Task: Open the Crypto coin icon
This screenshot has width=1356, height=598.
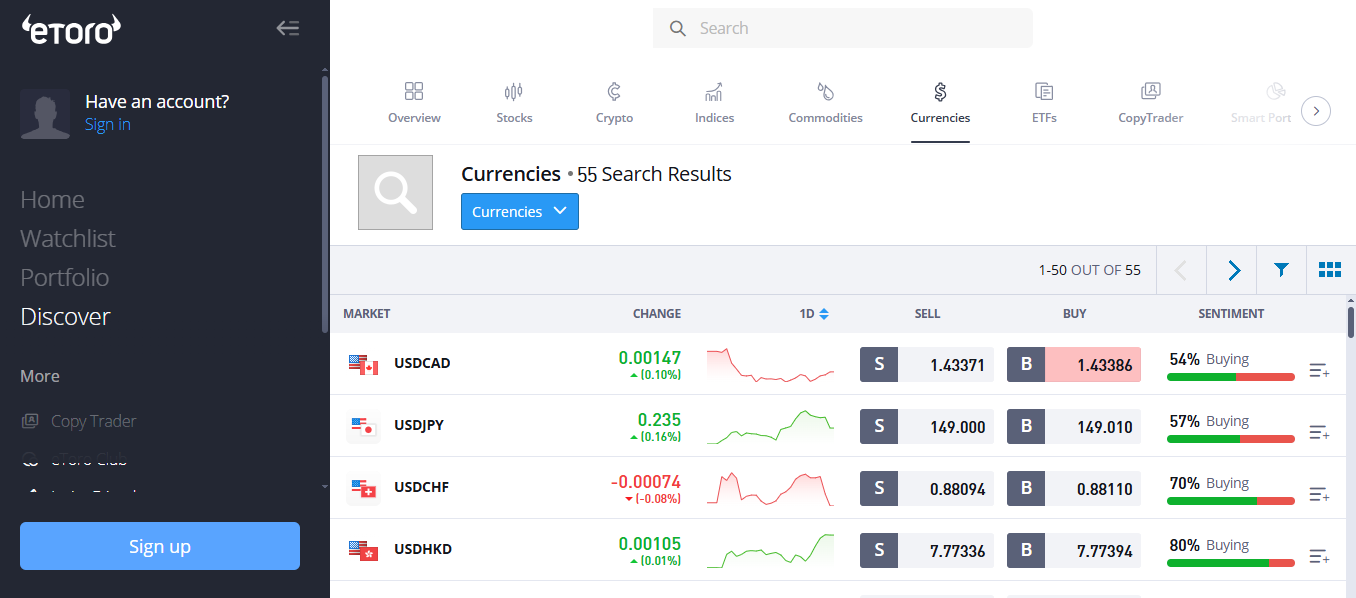Action: [x=614, y=92]
